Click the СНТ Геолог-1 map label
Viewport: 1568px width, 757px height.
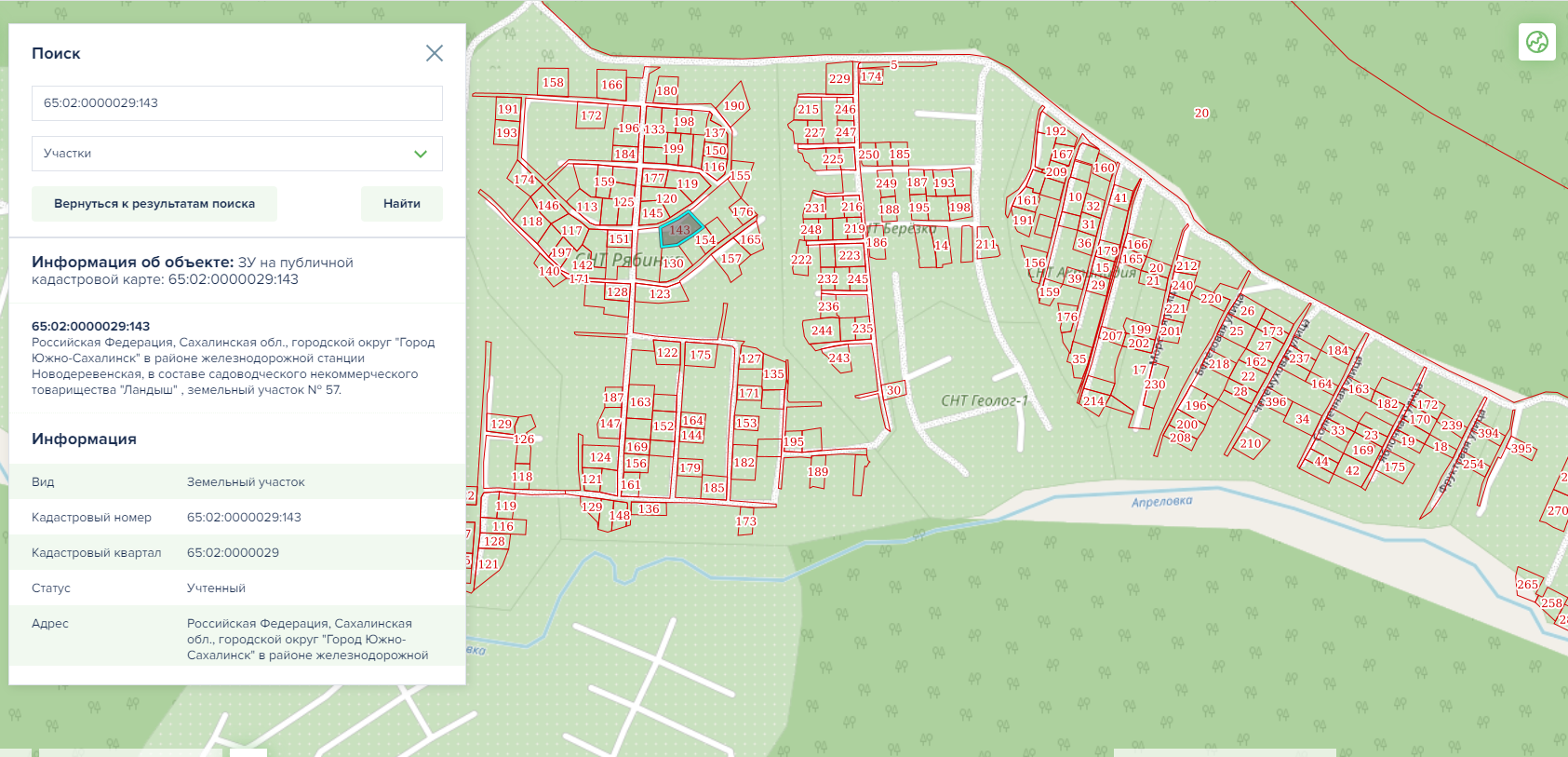coord(984,400)
